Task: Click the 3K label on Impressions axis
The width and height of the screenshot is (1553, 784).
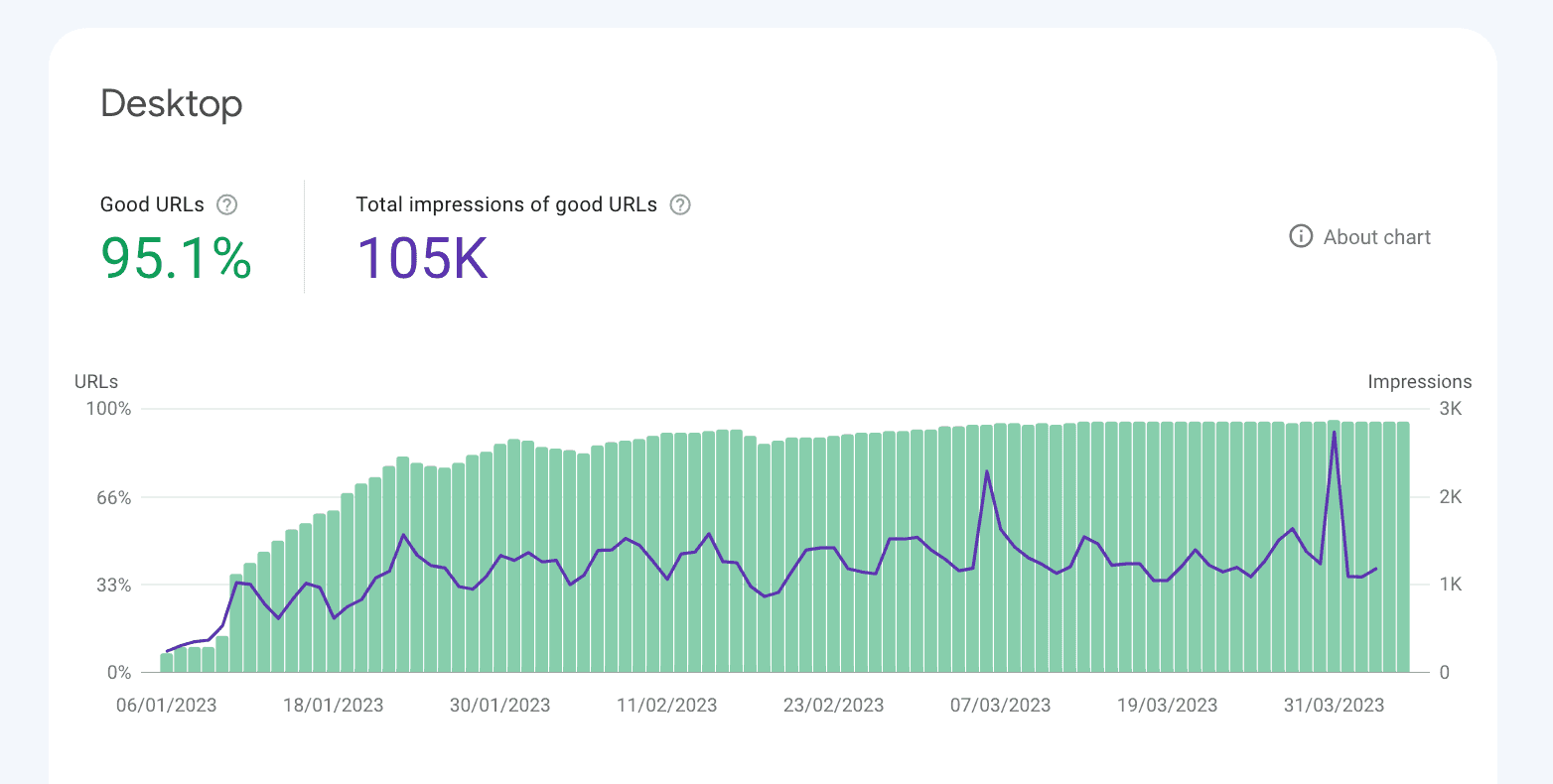Action: coord(1451,409)
